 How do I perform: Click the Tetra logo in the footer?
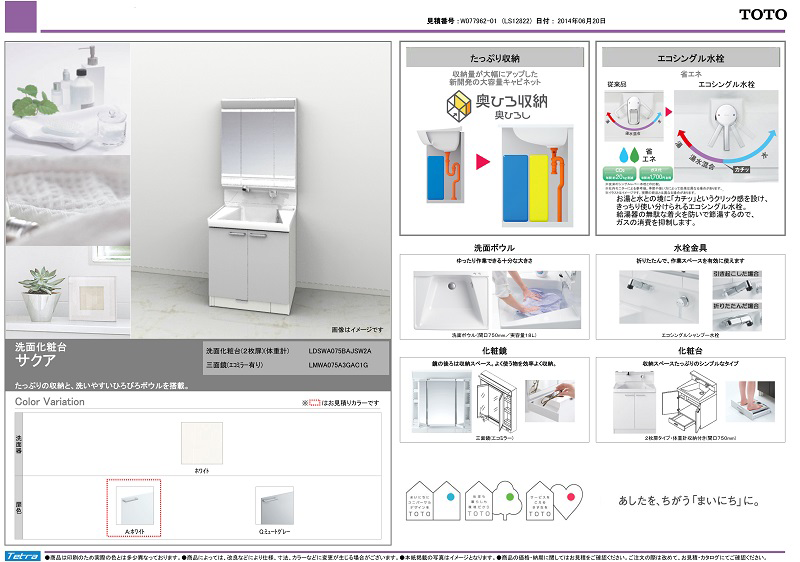[x=22, y=556]
